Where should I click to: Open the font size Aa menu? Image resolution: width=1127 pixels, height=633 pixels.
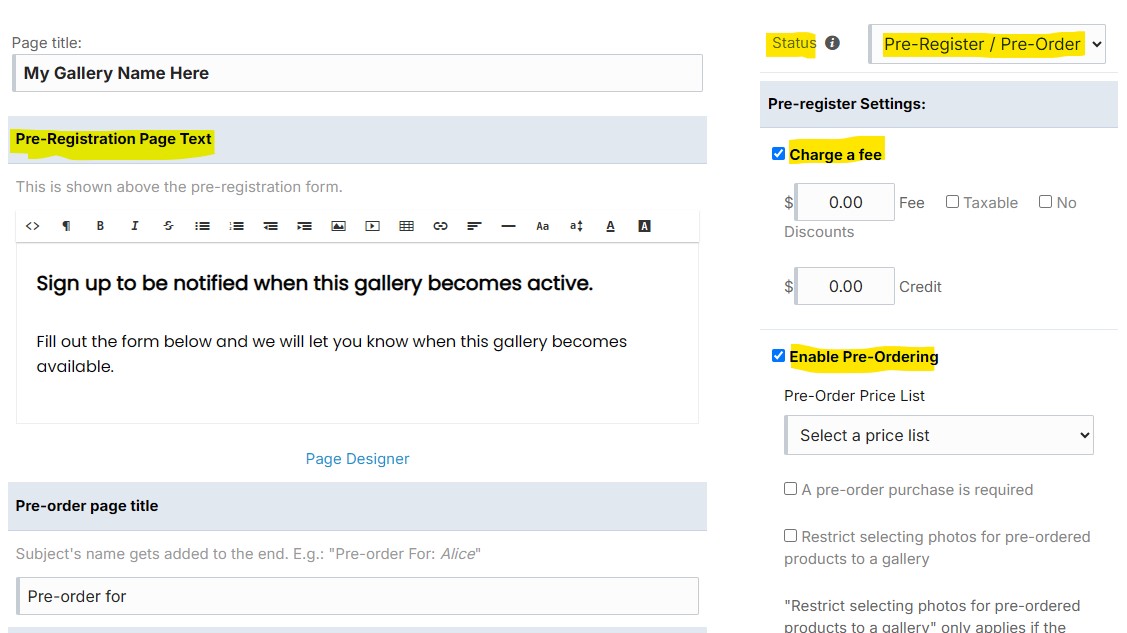[543, 226]
